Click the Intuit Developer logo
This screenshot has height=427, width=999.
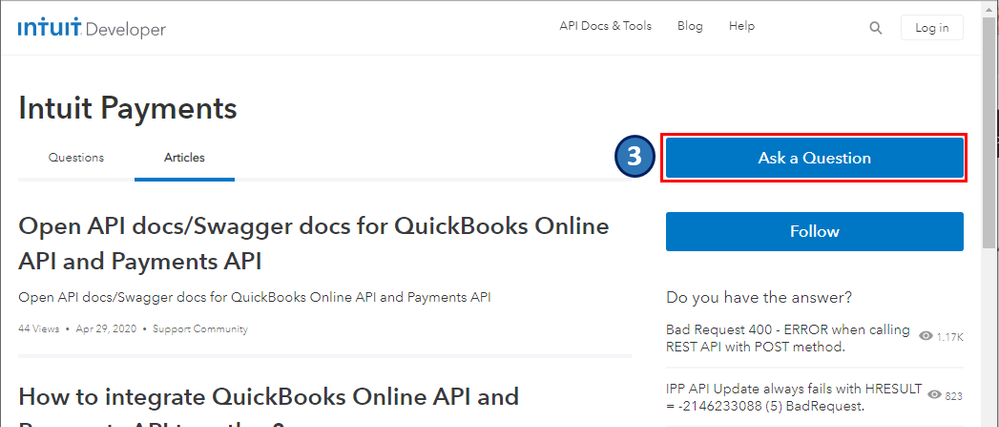pyautogui.click(x=92, y=29)
